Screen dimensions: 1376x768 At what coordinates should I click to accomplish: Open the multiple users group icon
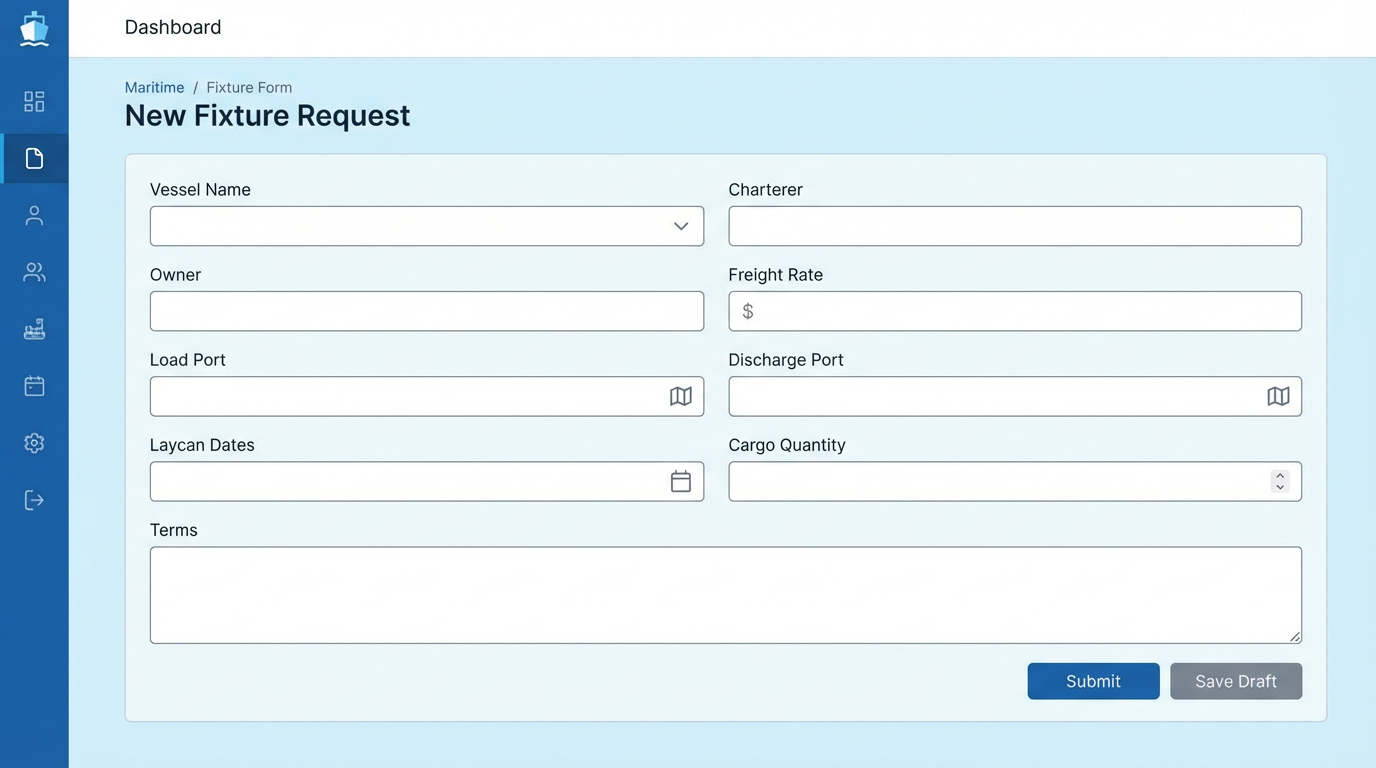click(34, 272)
